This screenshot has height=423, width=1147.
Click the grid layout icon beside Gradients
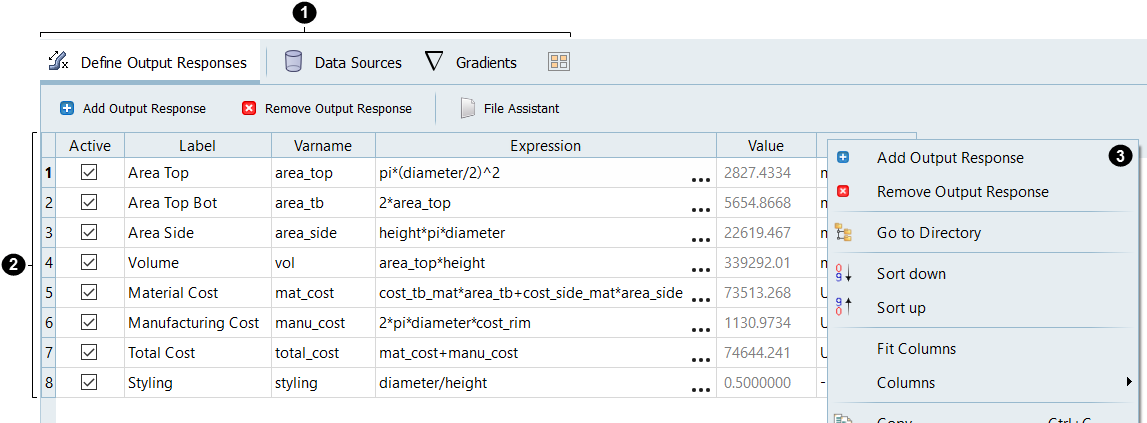(559, 62)
